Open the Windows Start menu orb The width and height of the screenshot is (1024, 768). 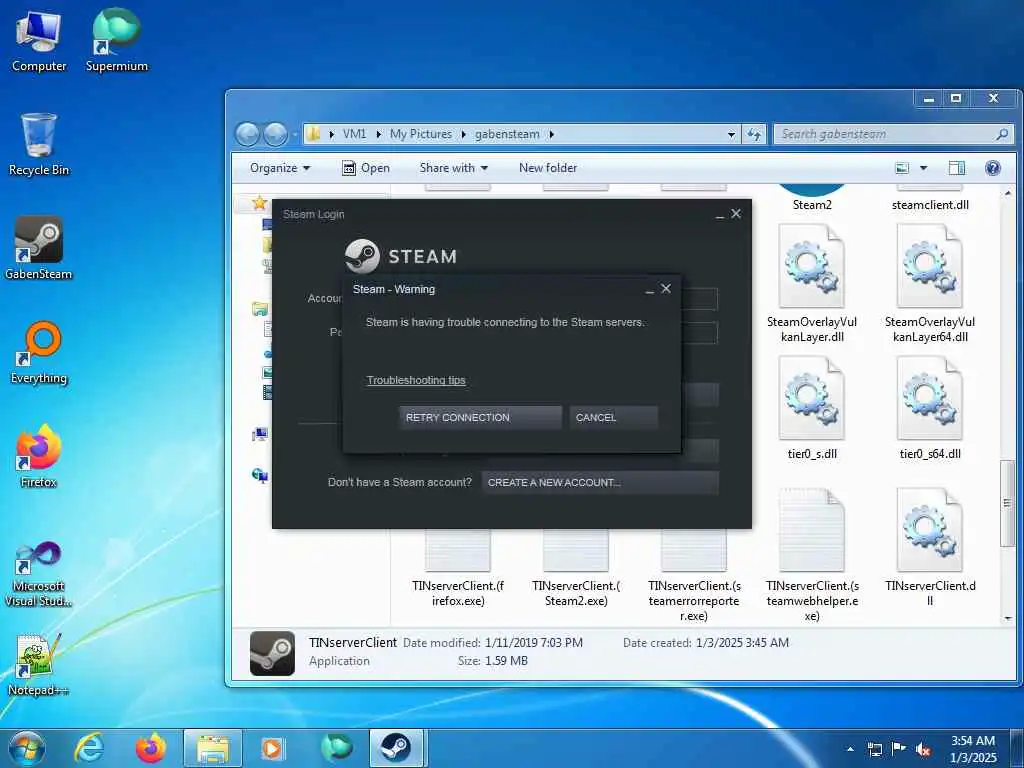point(27,748)
